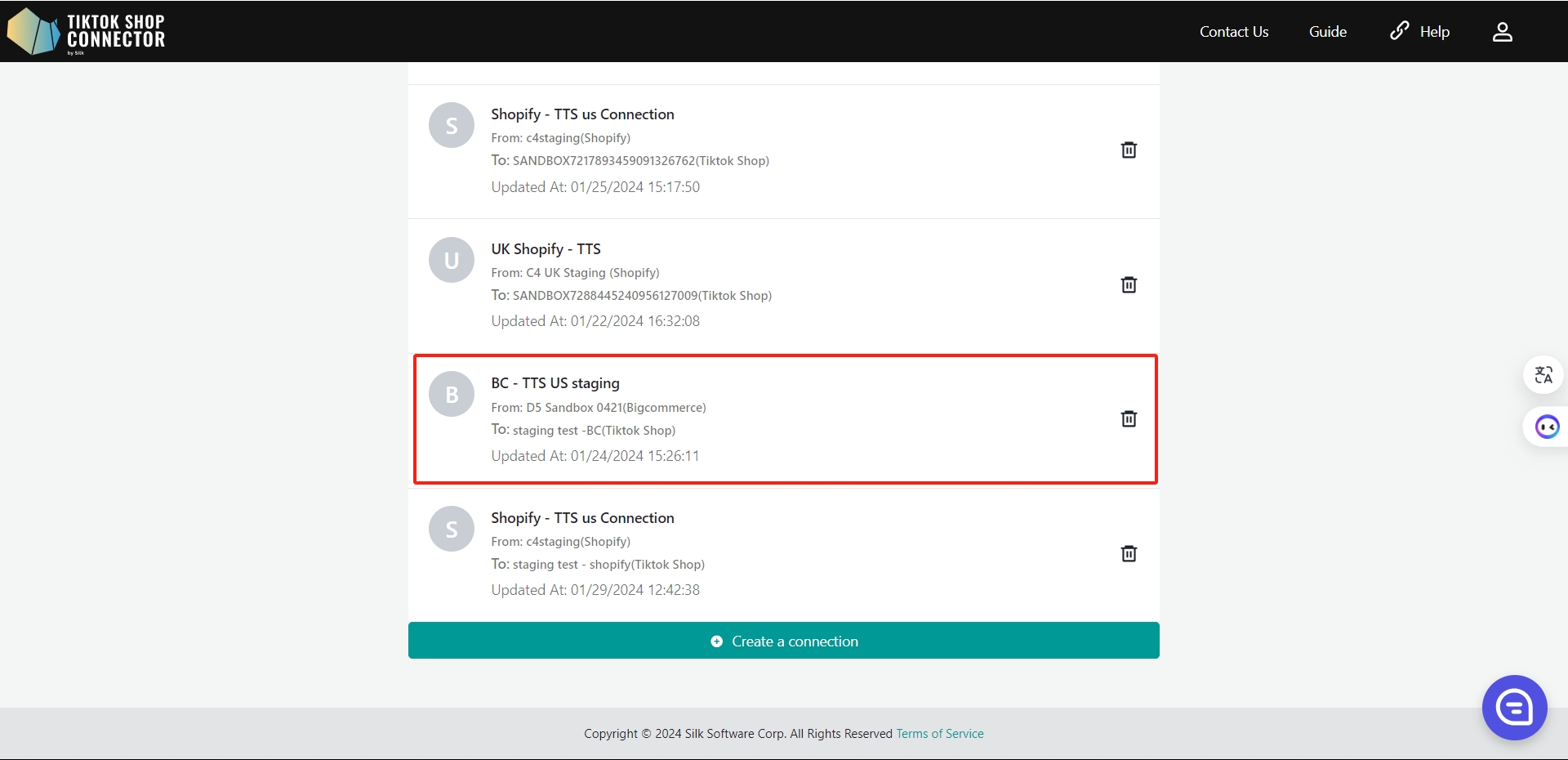Select Shopify - TTS us Connection title above the sandbox entry
The height and width of the screenshot is (760, 1568).
click(x=582, y=114)
